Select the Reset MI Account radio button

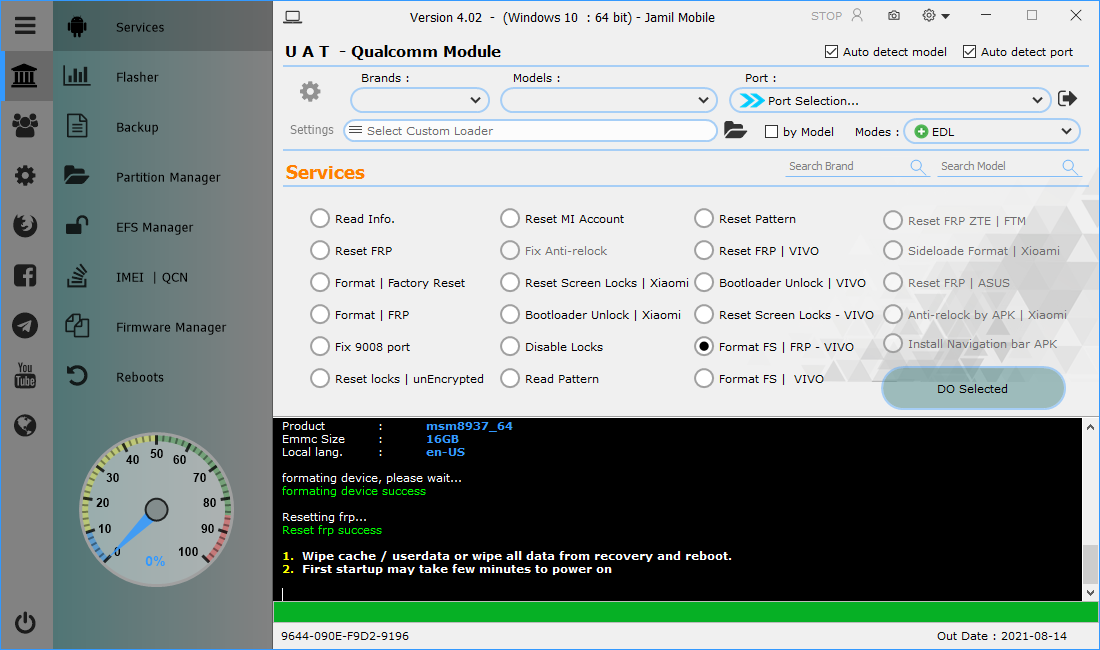510,218
